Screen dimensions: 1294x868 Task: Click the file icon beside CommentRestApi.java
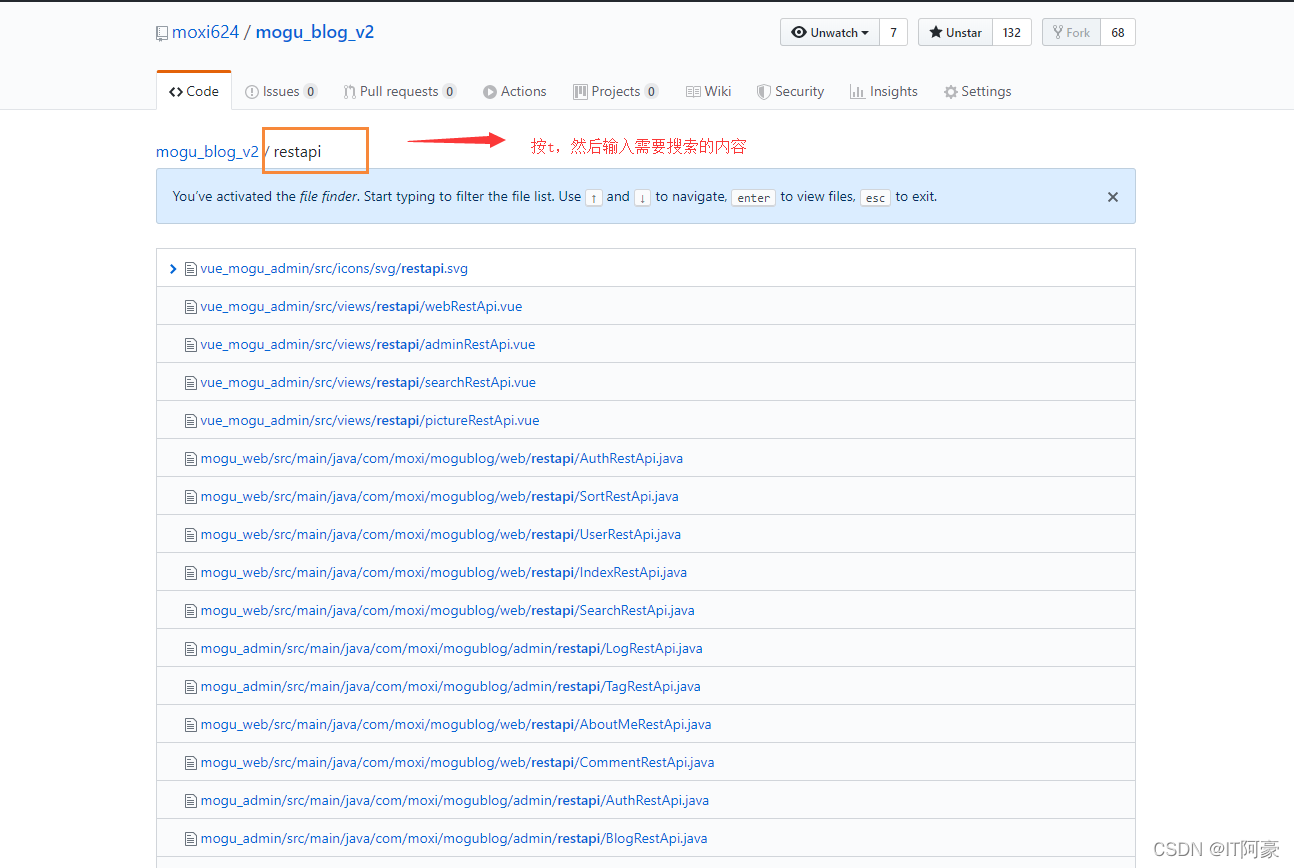190,763
